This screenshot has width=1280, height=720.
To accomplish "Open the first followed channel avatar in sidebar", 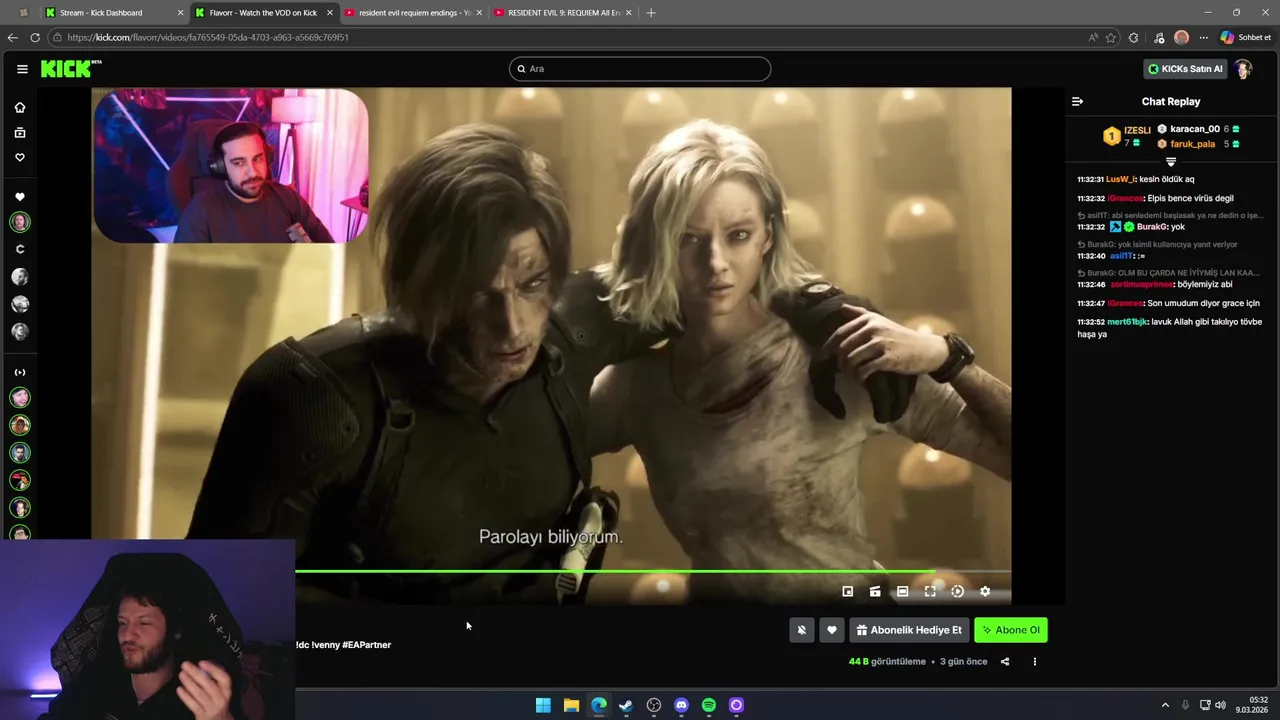I will click(x=20, y=222).
